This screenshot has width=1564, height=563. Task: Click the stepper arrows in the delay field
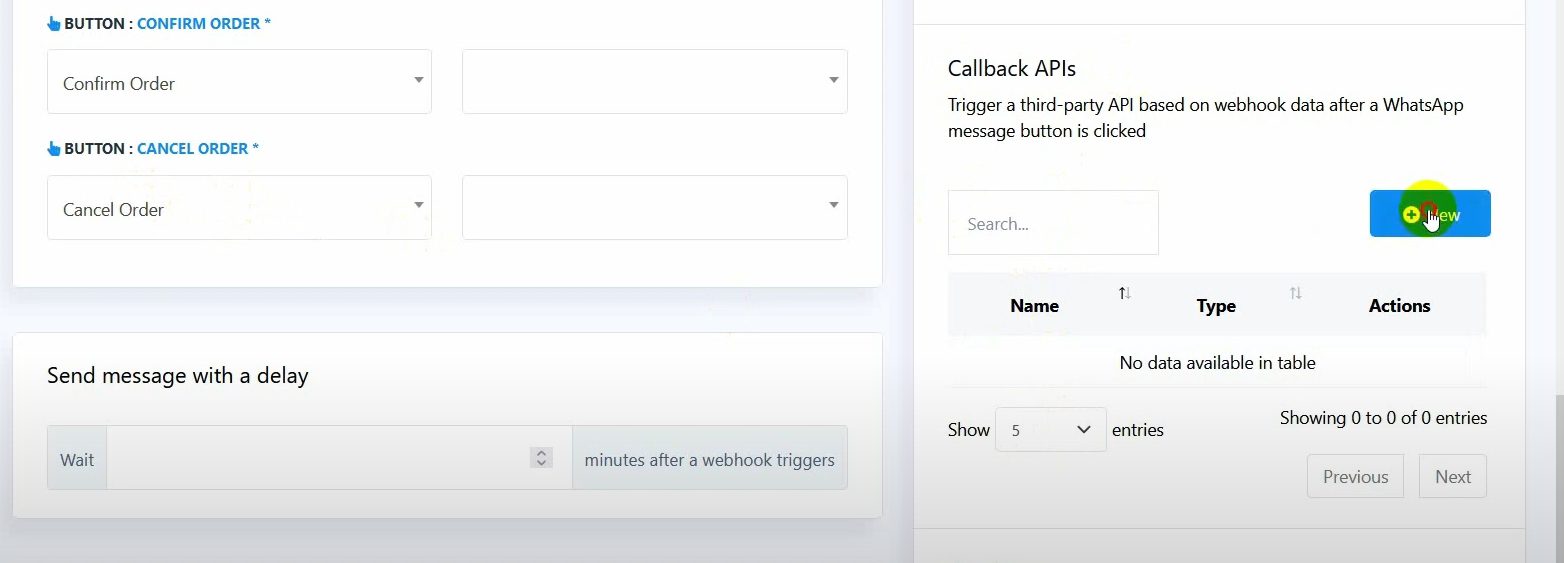(x=541, y=458)
